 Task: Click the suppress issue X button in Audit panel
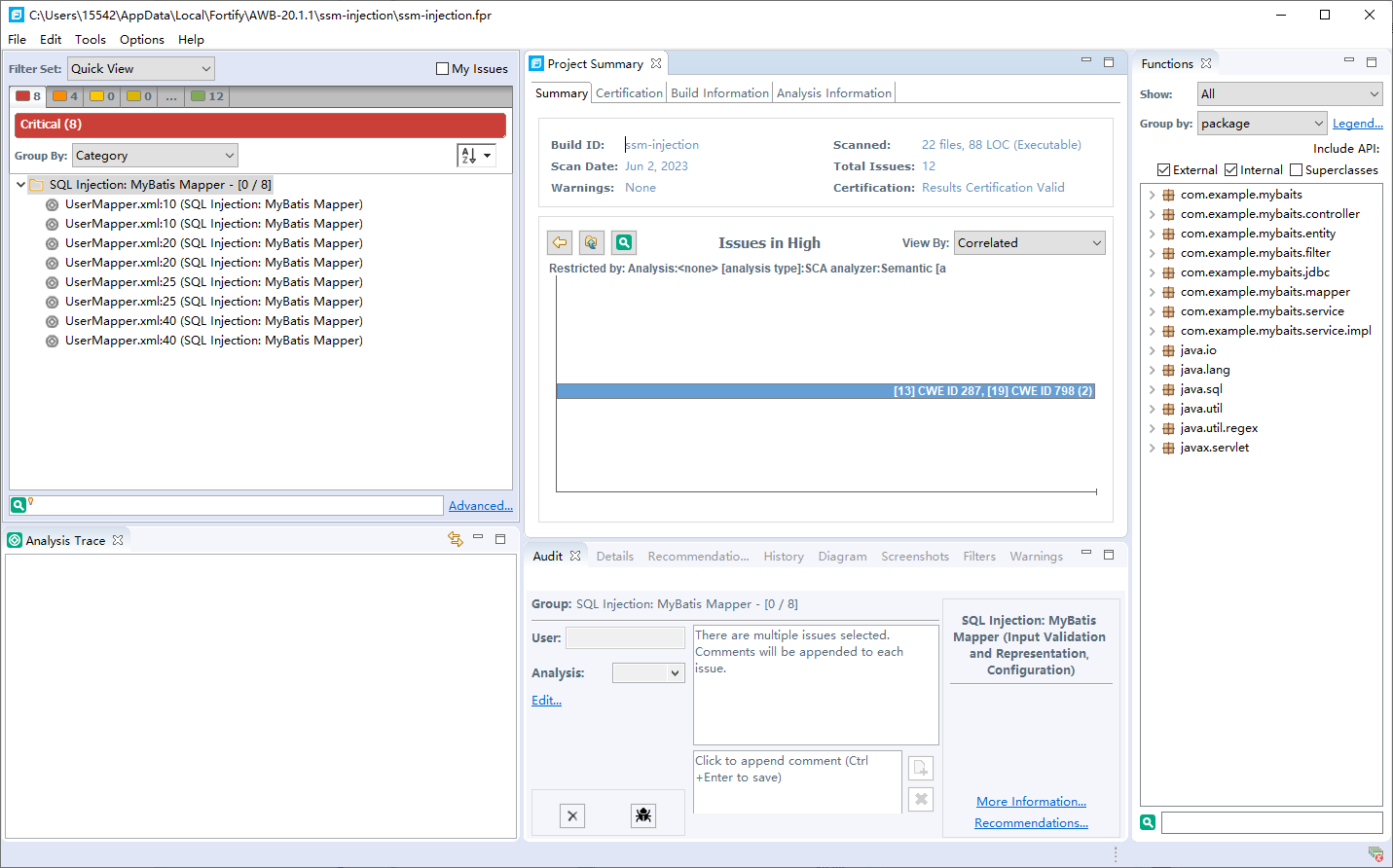[x=572, y=815]
